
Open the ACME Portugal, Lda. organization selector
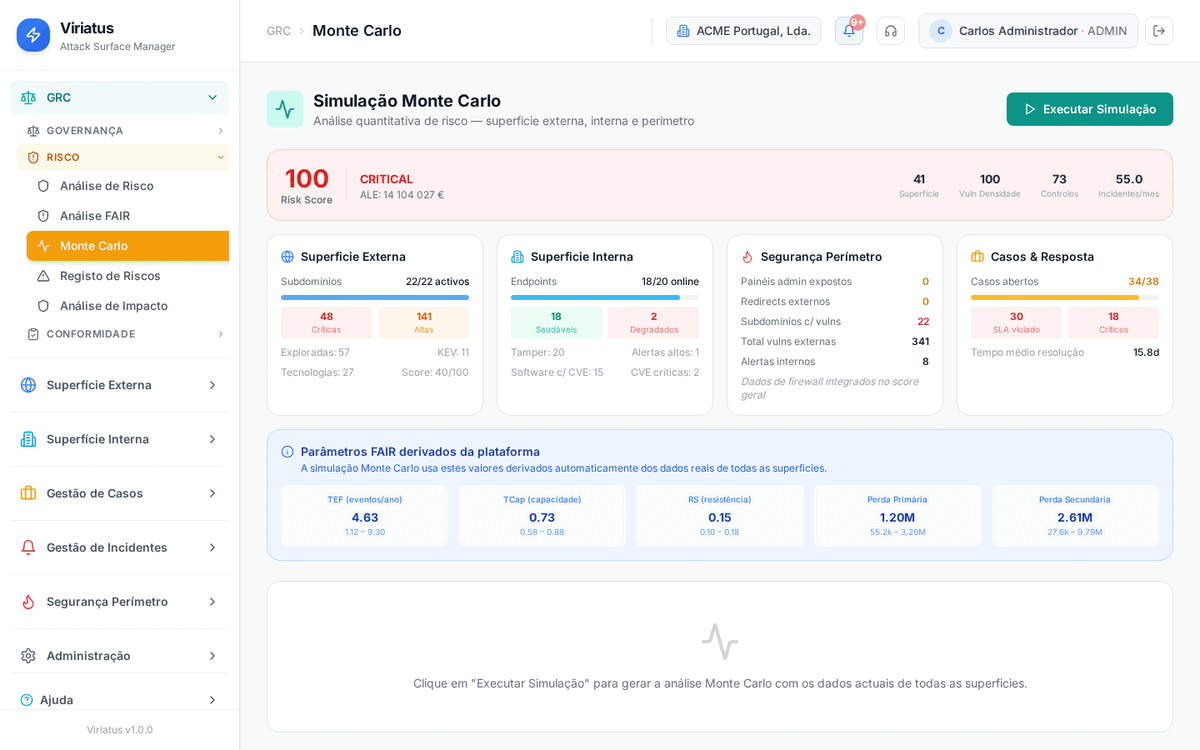(x=743, y=31)
